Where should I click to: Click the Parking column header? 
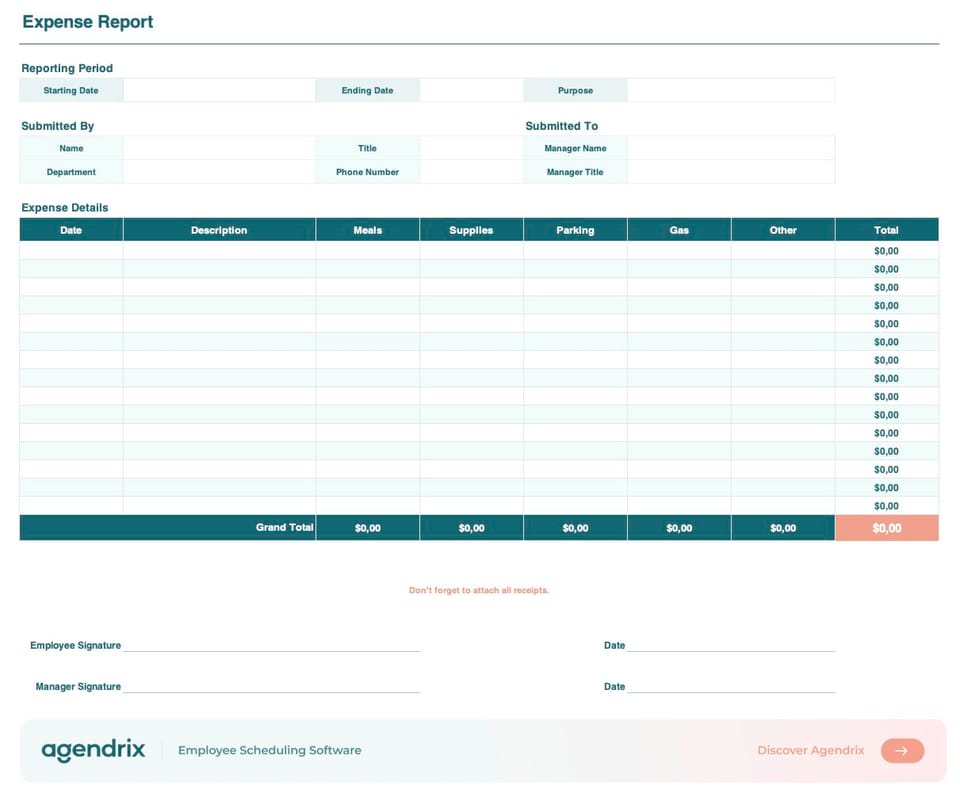point(575,230)
